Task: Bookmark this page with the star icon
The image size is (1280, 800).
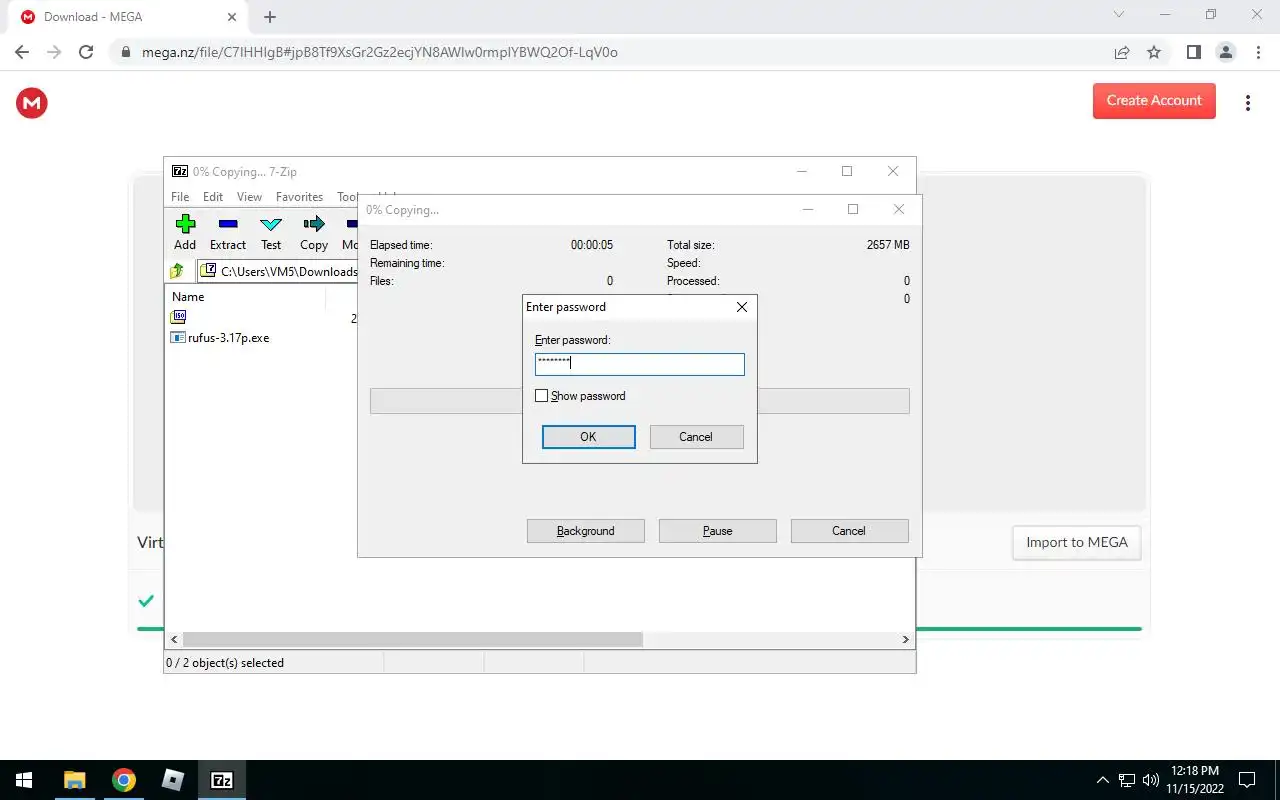Action: 1154,52
